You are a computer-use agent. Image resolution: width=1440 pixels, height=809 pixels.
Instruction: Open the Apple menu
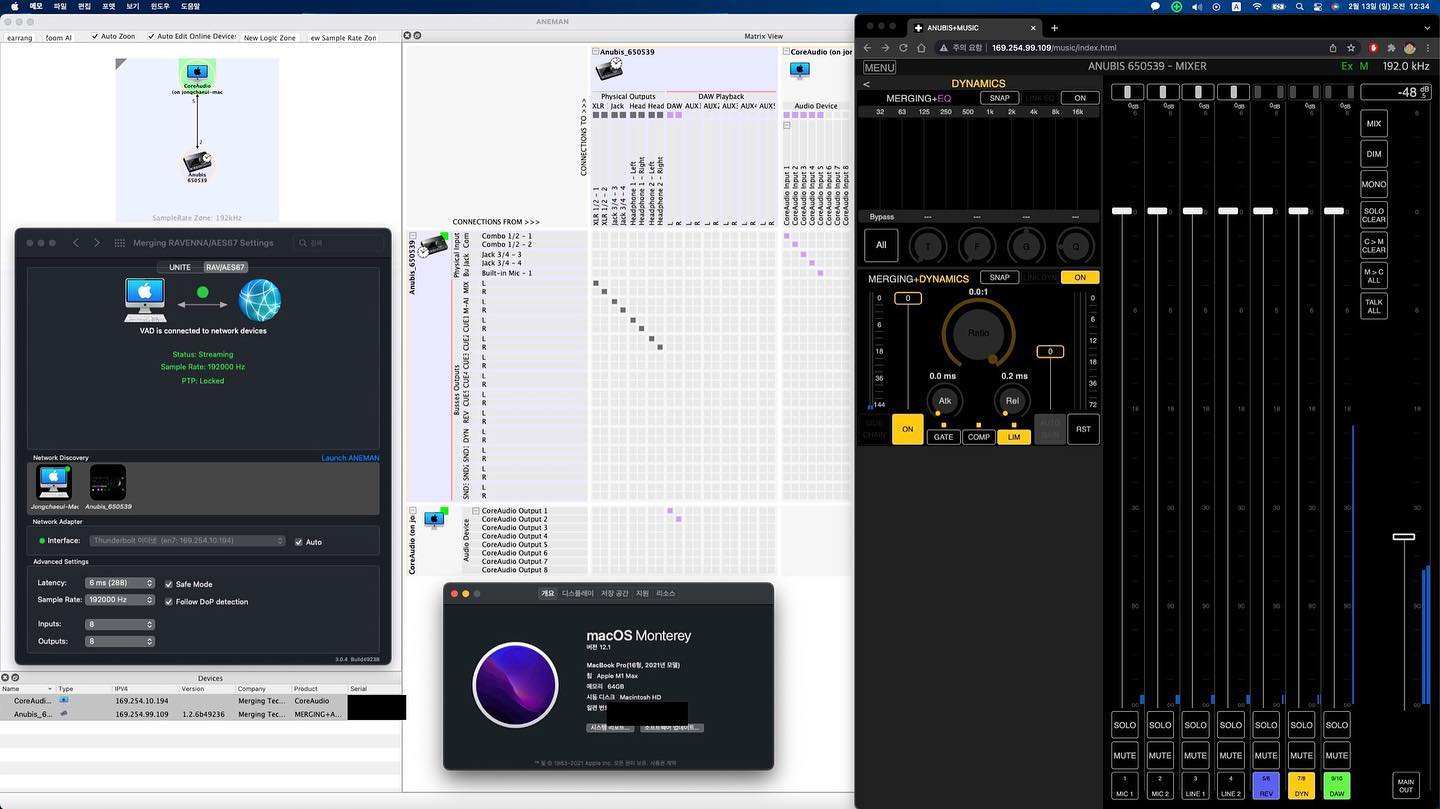click(x=13, y=6)
